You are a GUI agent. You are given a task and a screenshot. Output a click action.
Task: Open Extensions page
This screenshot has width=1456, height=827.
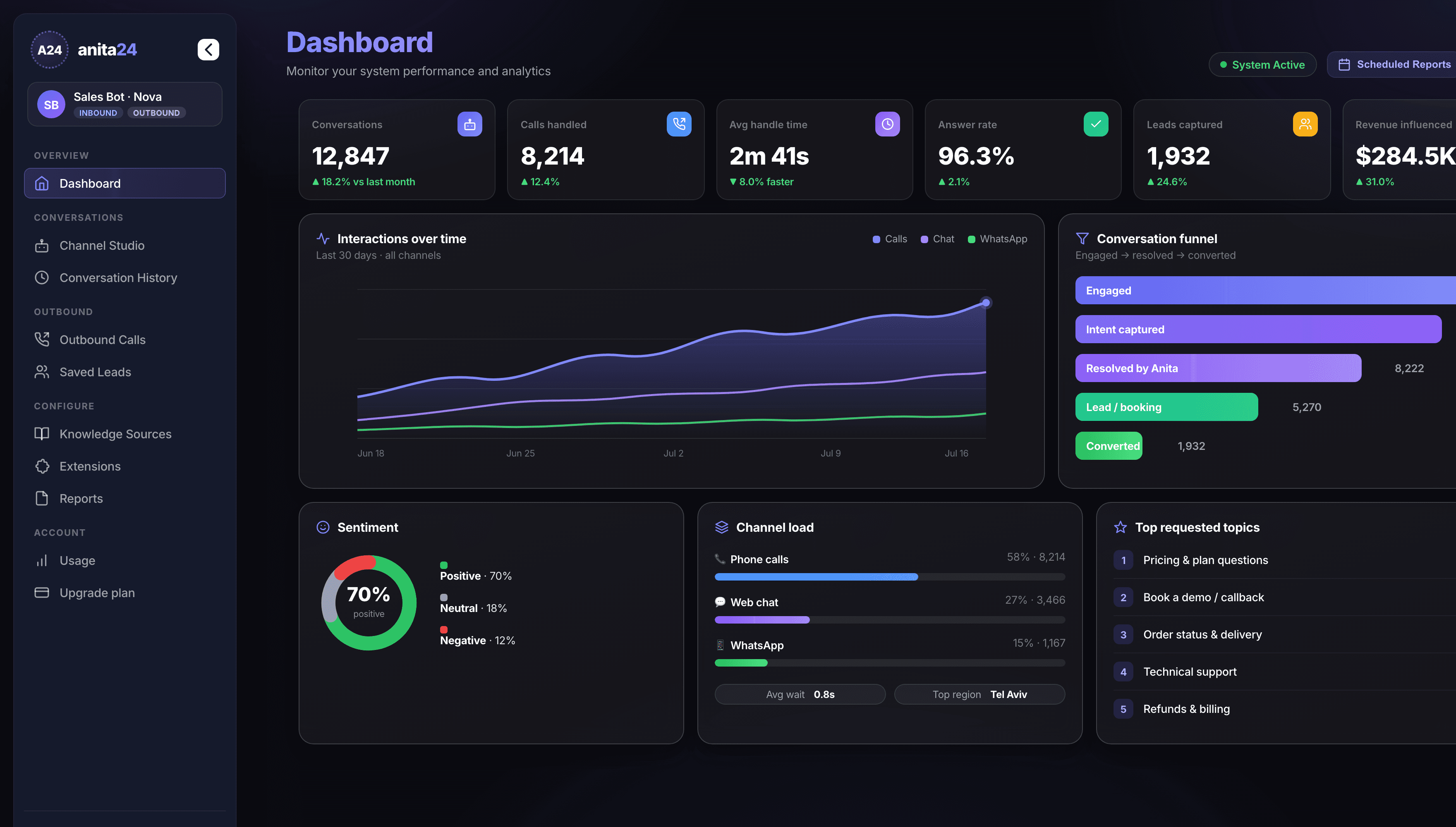pyautogui.click(x=125, y=466)
